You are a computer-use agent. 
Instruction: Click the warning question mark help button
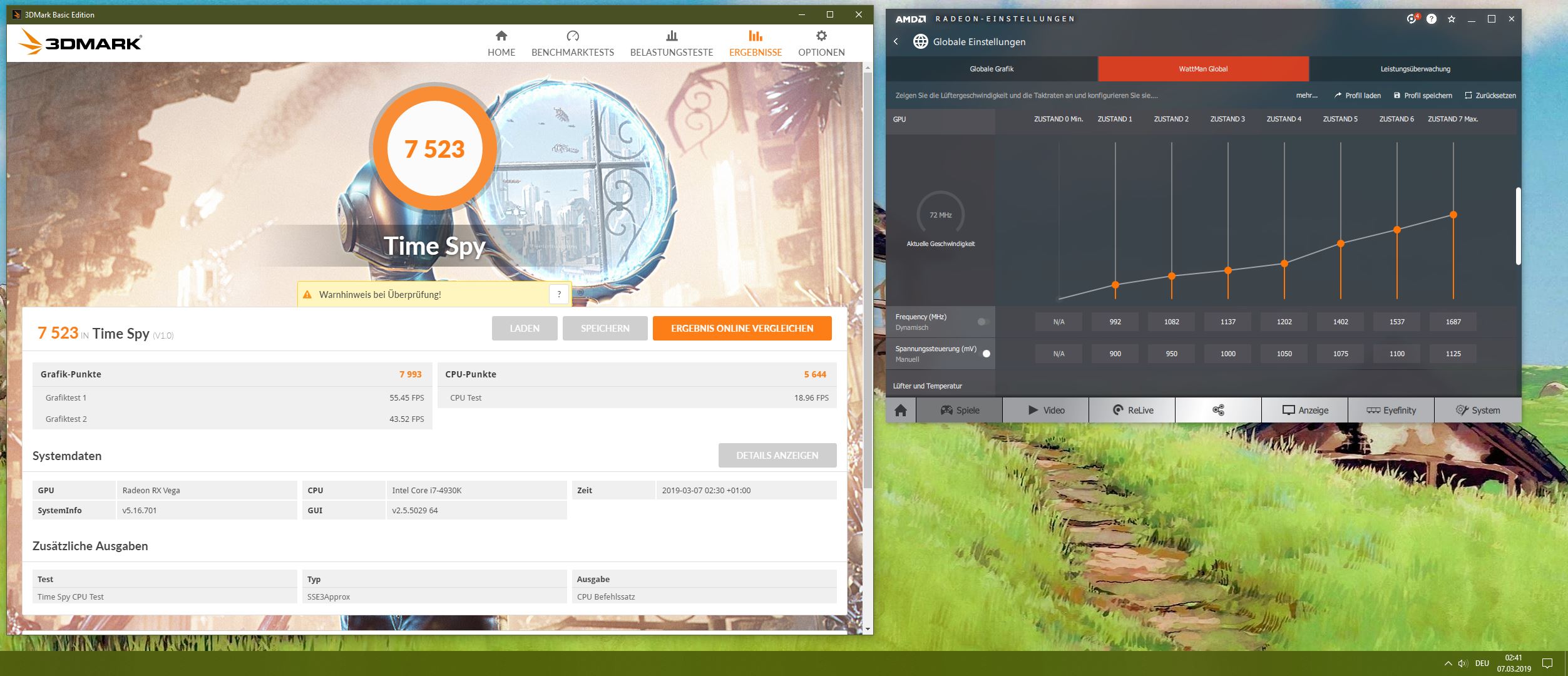click(559, 294)
